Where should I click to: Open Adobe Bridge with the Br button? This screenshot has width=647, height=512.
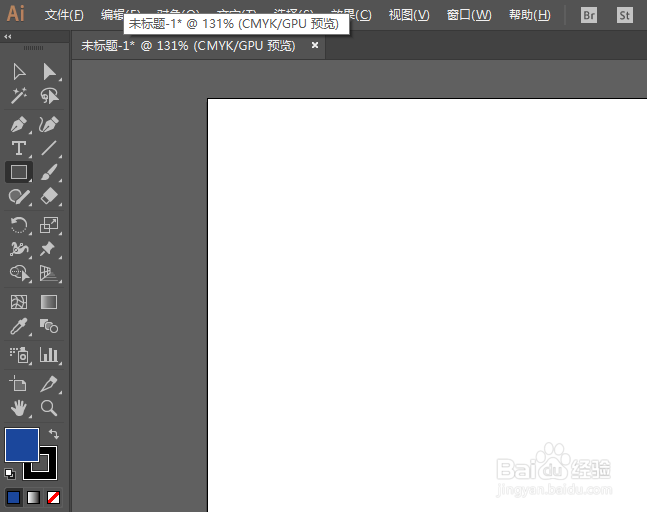(589, 15)
